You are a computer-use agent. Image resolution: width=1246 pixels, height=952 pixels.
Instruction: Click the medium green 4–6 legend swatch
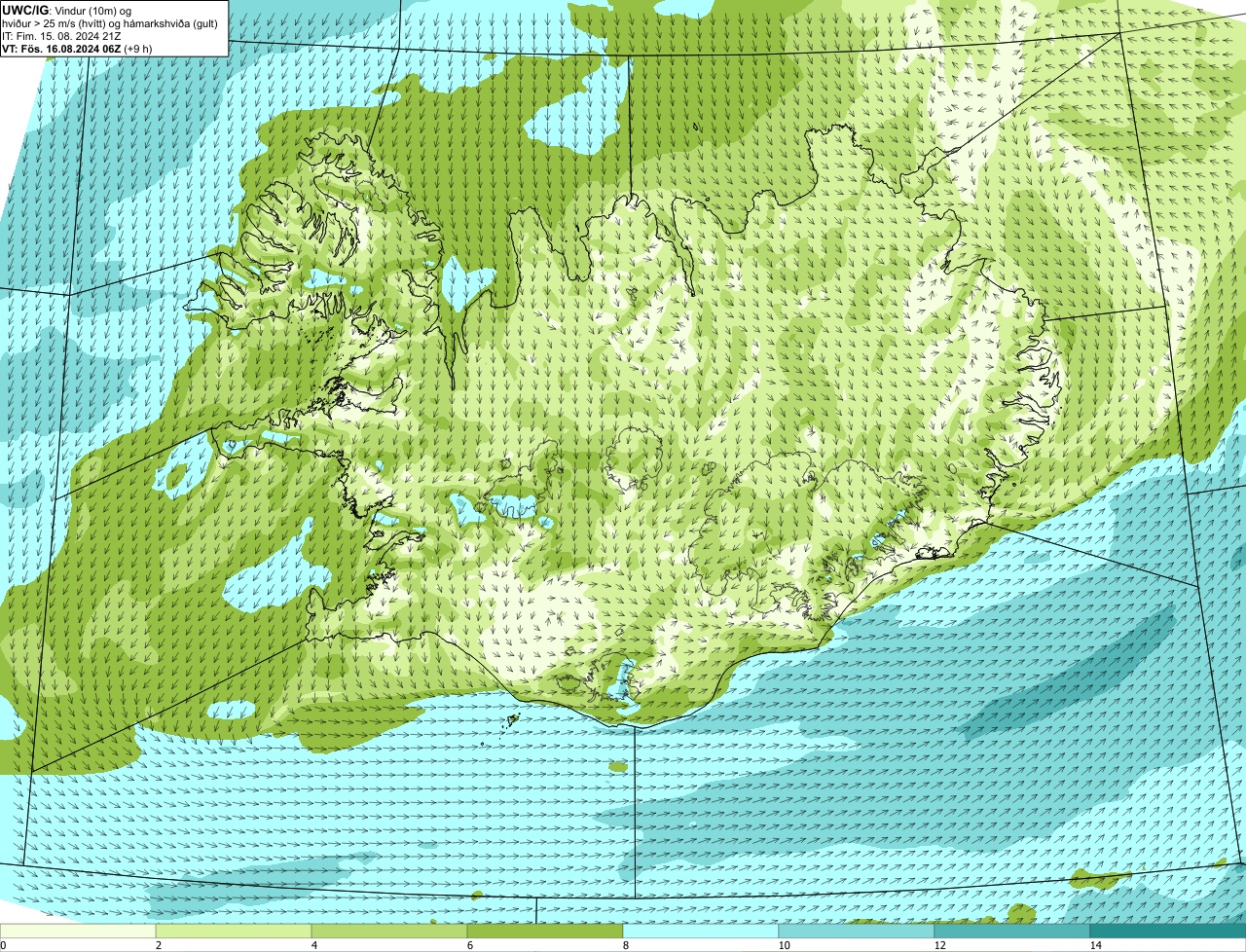pyautogui.click(x=389, y=932)
